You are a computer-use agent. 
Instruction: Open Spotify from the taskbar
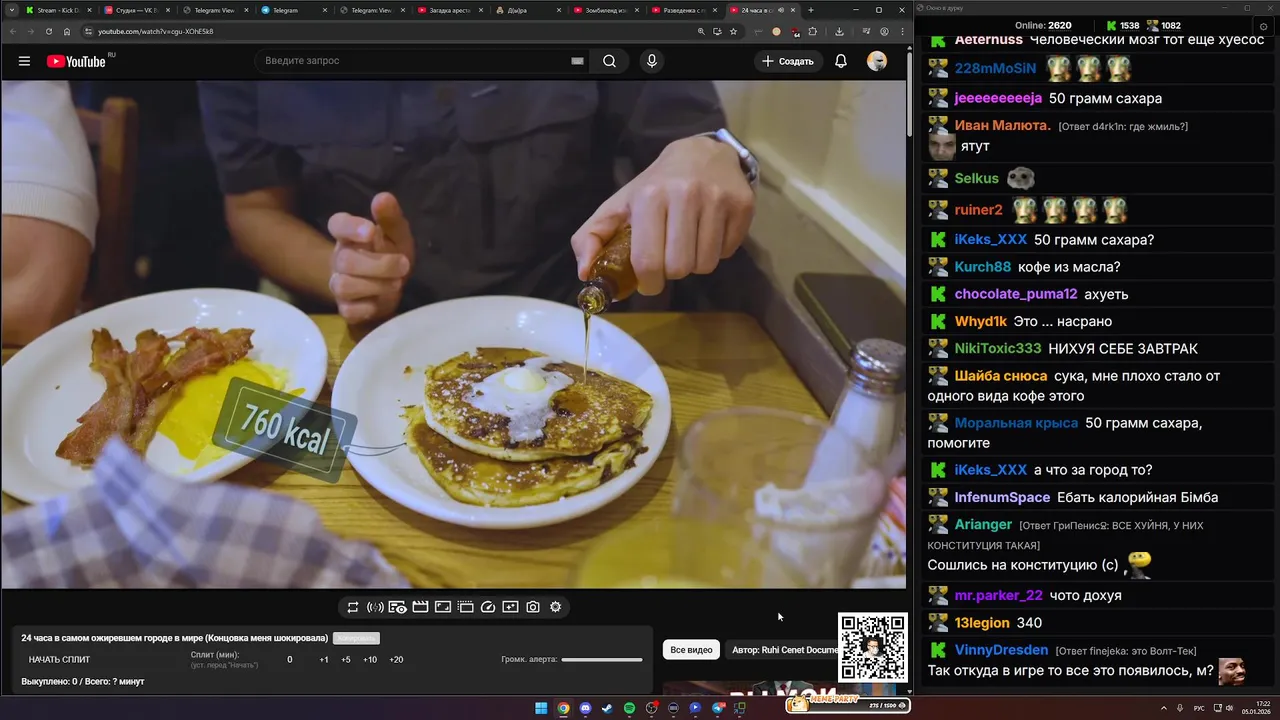point(629,708)
